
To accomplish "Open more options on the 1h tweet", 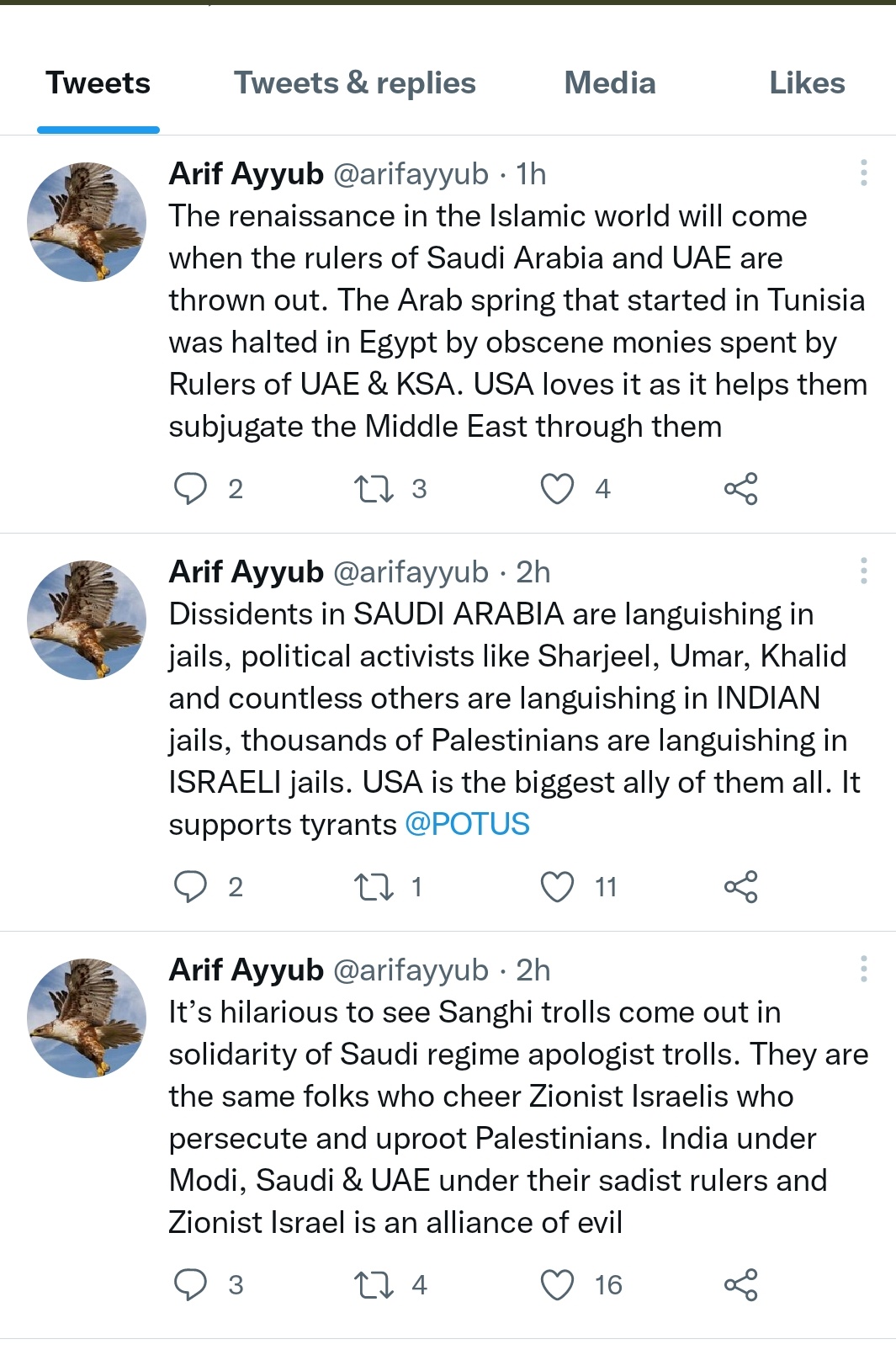I will click(x=863, y=173).
